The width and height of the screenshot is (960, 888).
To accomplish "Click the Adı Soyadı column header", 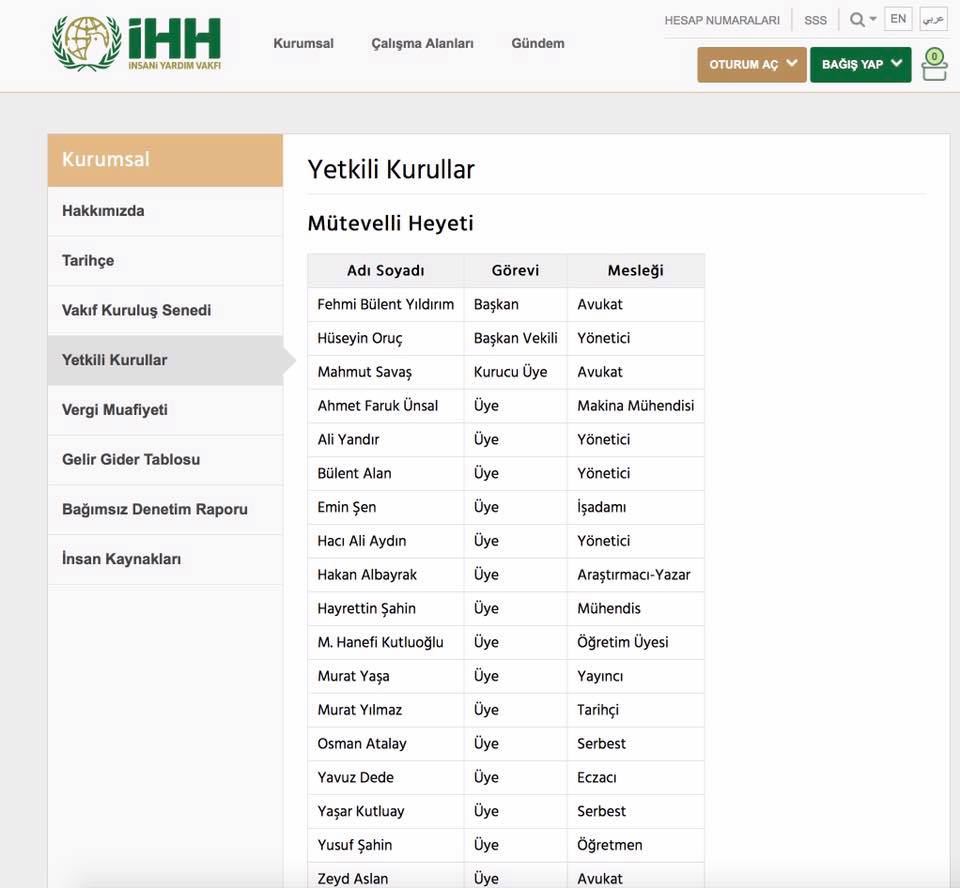I will click(x=385, y=270).
